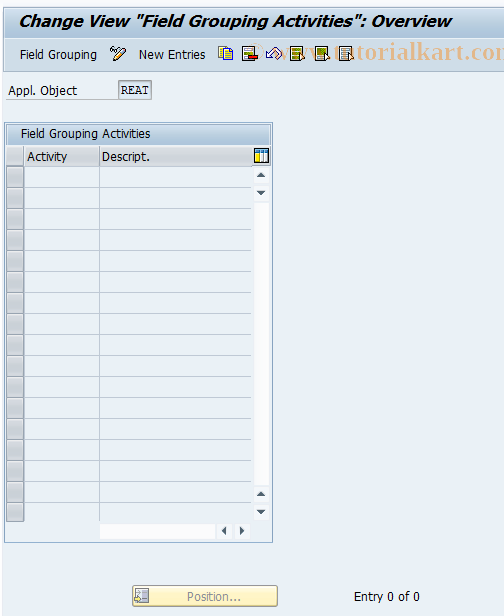Click the Descript. column header
The height and width of the screenshot is (616, 504).
[176, 156]
